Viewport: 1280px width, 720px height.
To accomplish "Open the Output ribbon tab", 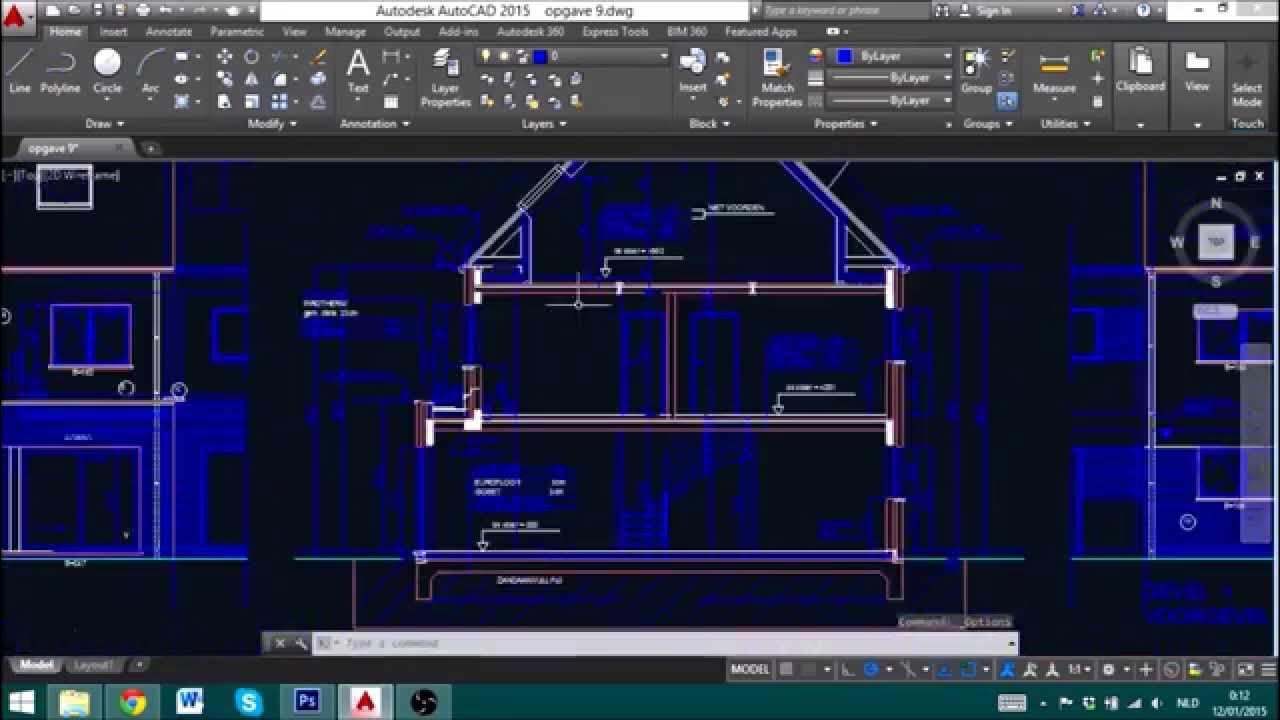I will (x=402, y=32).
